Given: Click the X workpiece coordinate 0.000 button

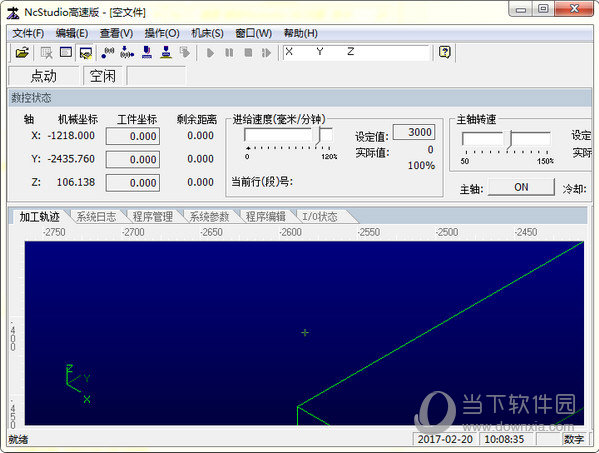Looking at the screenshot, I should [133, 136].
